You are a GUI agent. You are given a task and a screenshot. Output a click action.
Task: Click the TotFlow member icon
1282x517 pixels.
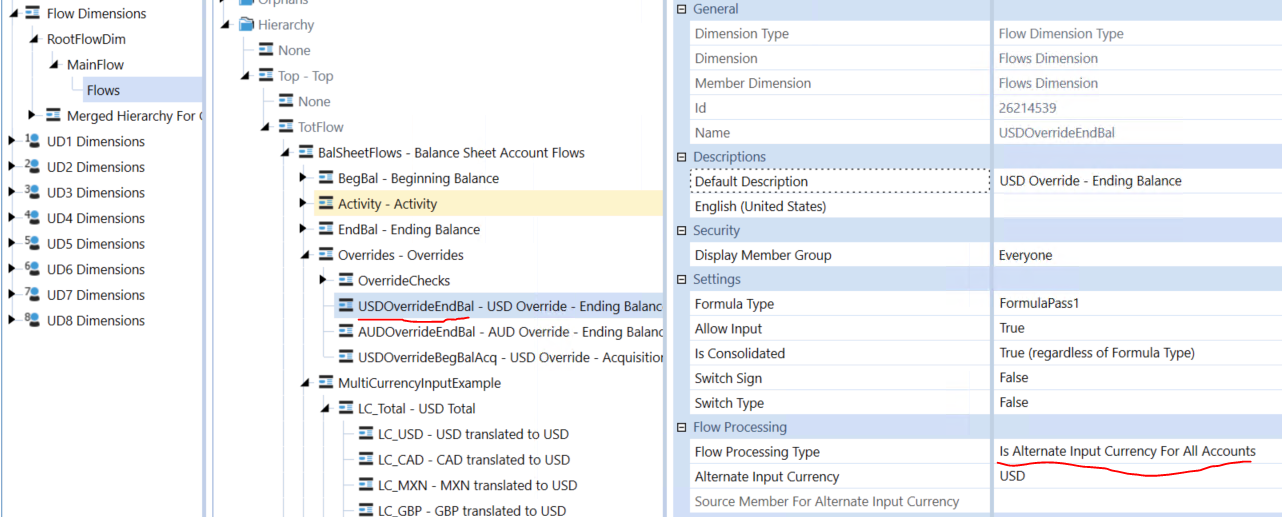(286, 127)
